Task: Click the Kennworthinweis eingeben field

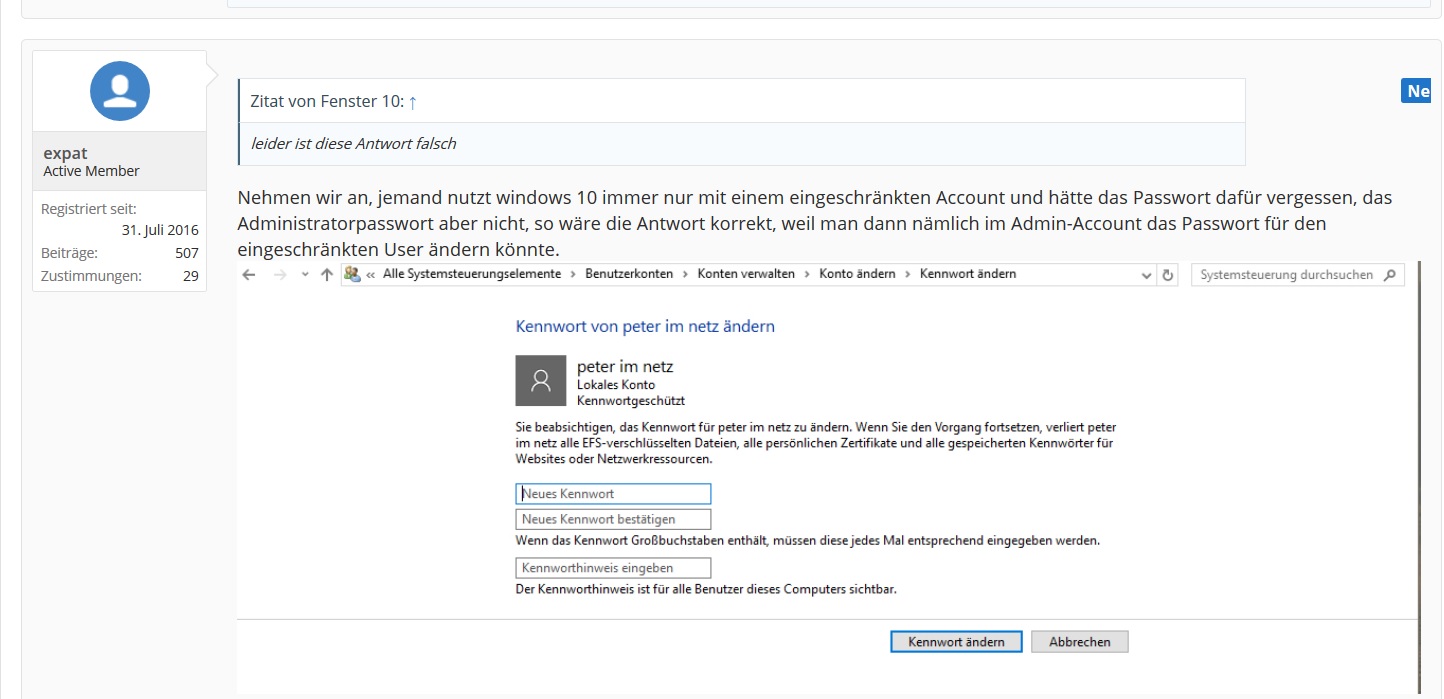Action: tap(613, 568)
